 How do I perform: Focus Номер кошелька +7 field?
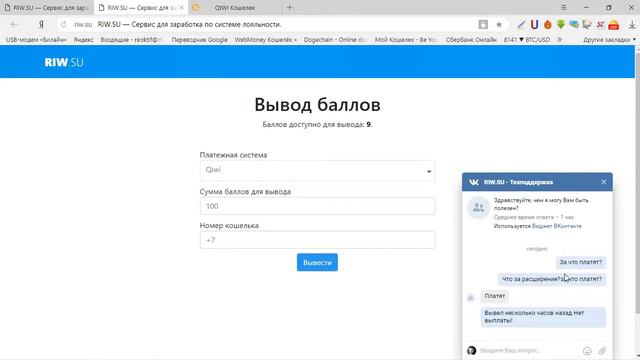317,240
